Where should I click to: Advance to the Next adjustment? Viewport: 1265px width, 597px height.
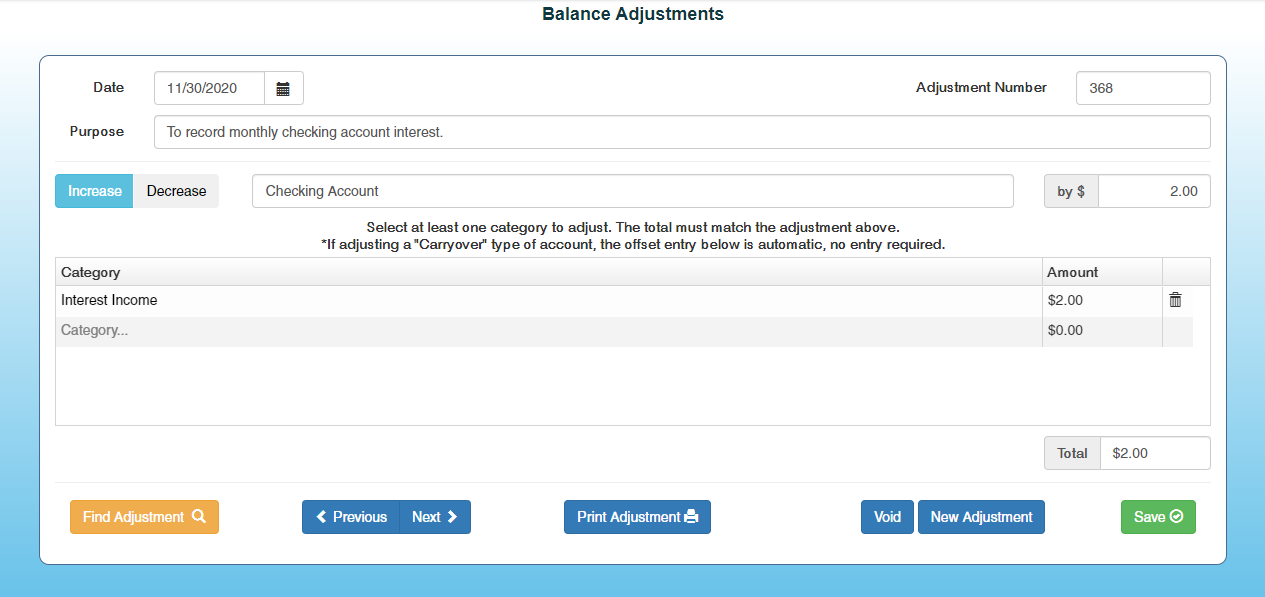[435, 517]
